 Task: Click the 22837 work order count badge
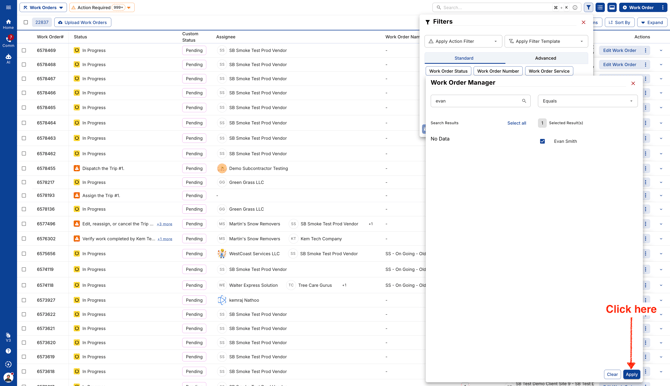42,22
